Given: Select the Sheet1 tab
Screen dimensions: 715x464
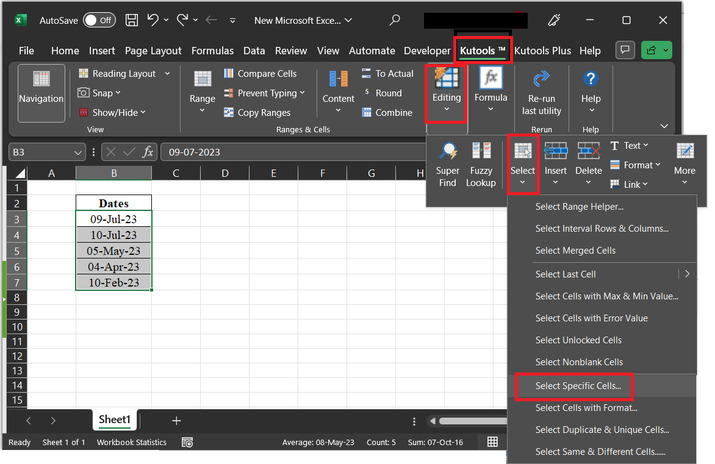Looking at the screenshot, I should 114,419.
